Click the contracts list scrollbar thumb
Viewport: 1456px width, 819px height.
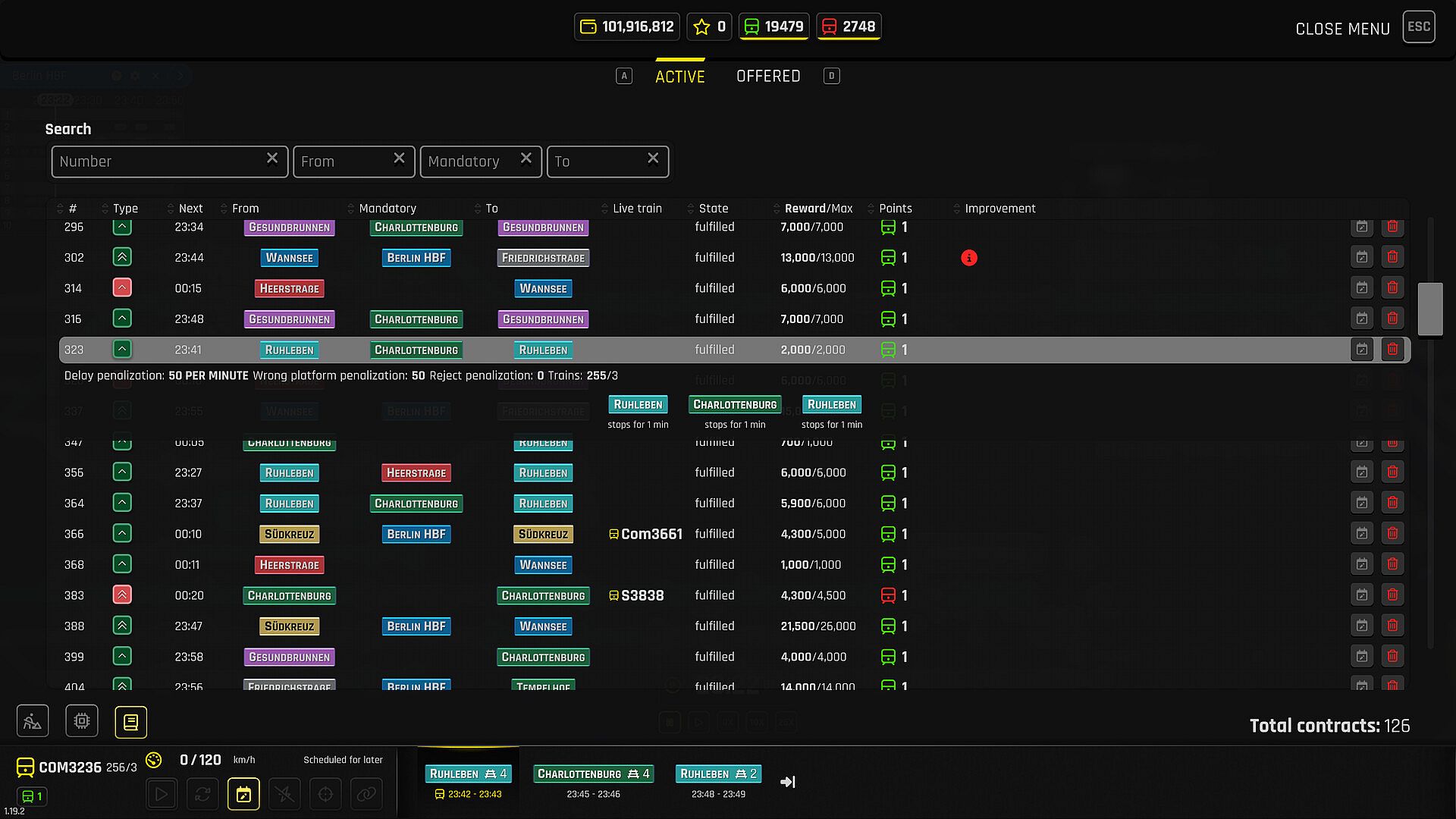(1430, 309)
